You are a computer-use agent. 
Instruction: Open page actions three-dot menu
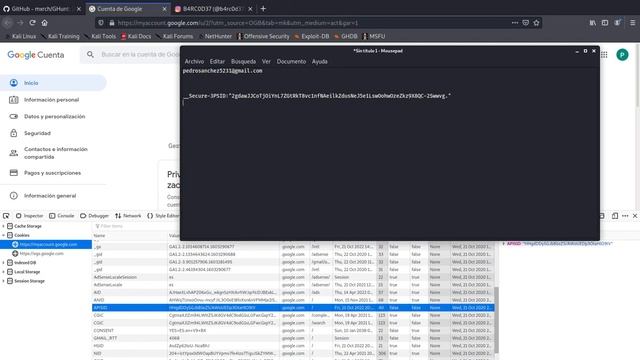click(515, 23)
